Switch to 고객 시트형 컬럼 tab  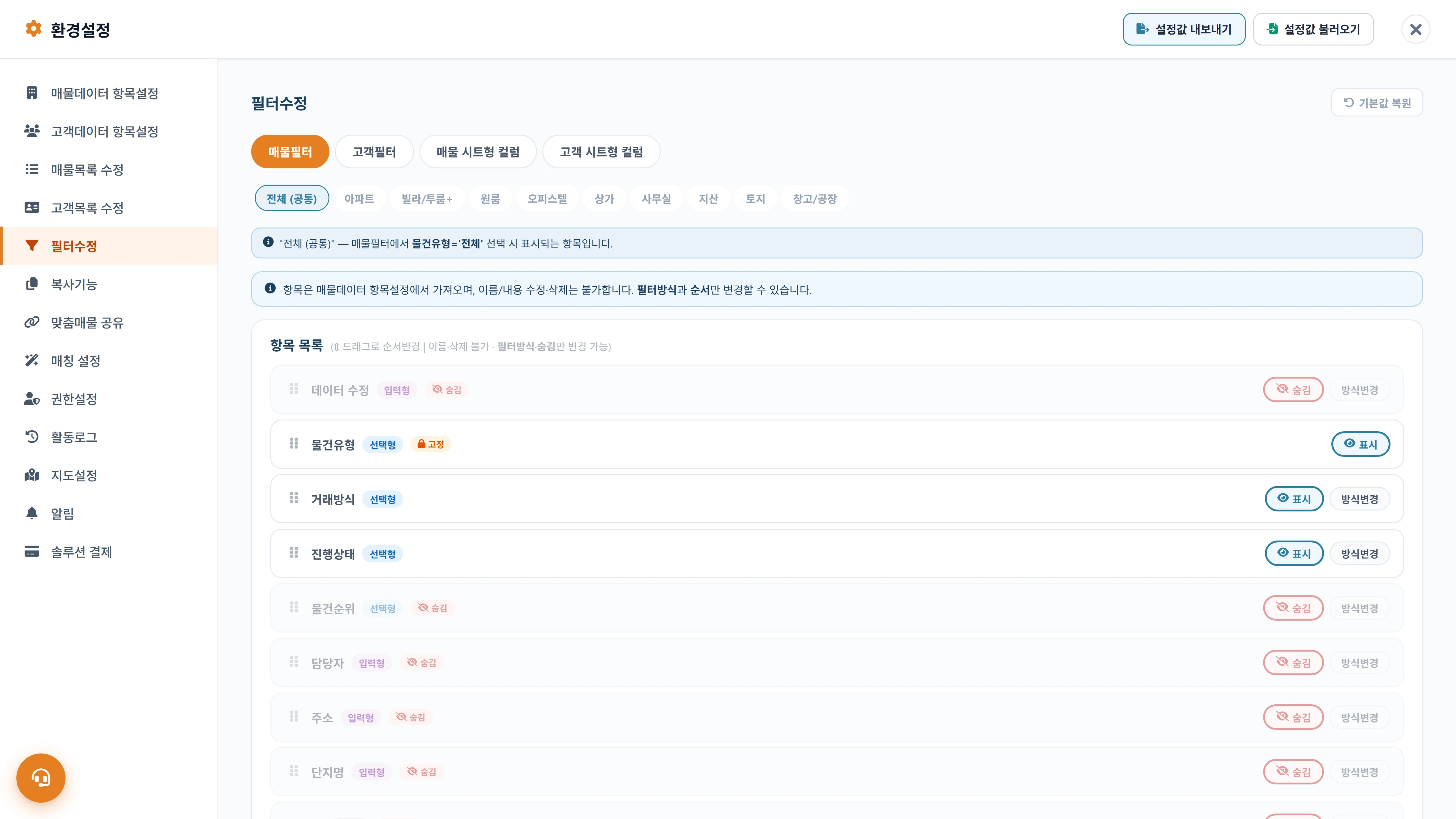(602, 151)
